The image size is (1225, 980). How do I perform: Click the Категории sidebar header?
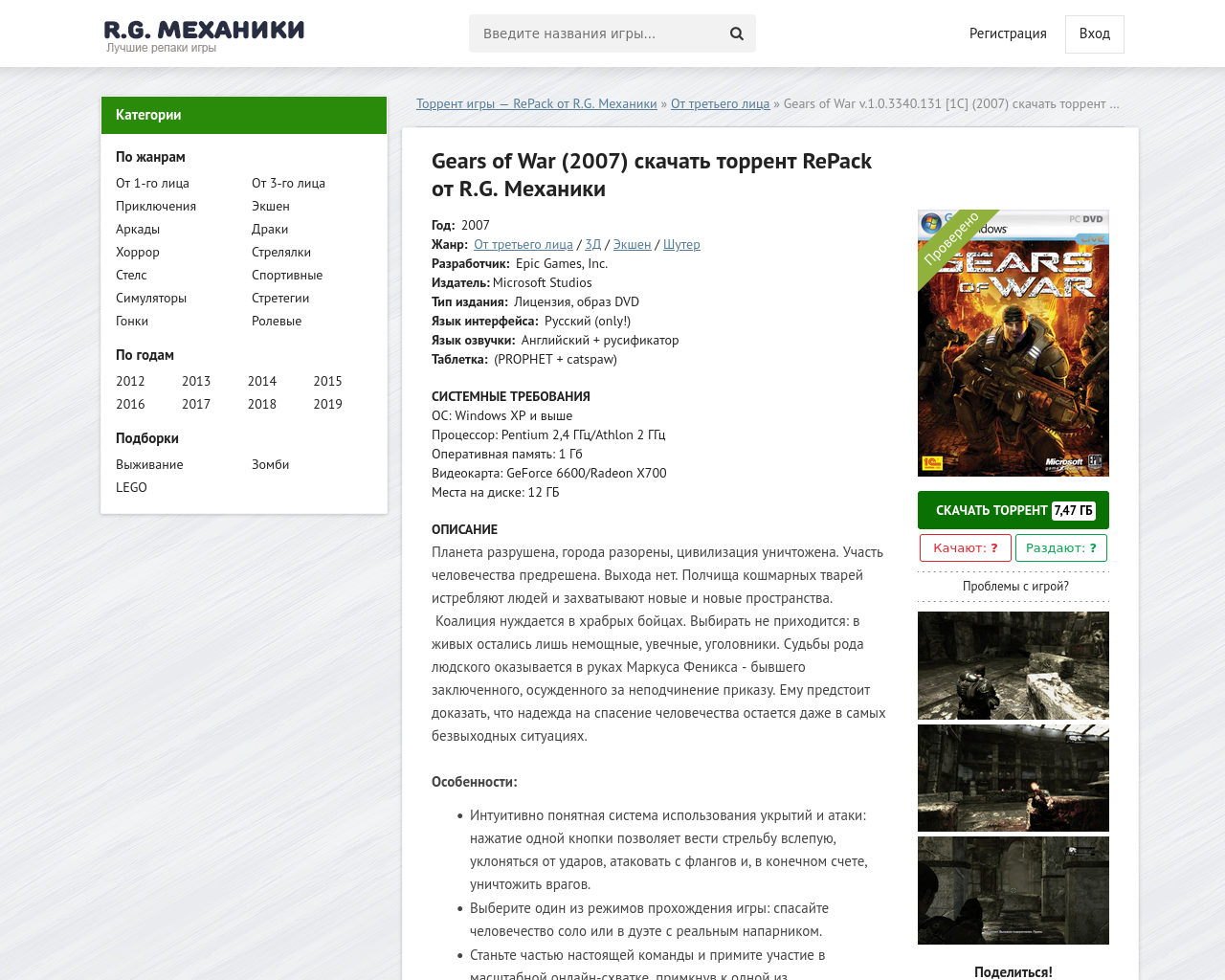[x=244, y=115]
